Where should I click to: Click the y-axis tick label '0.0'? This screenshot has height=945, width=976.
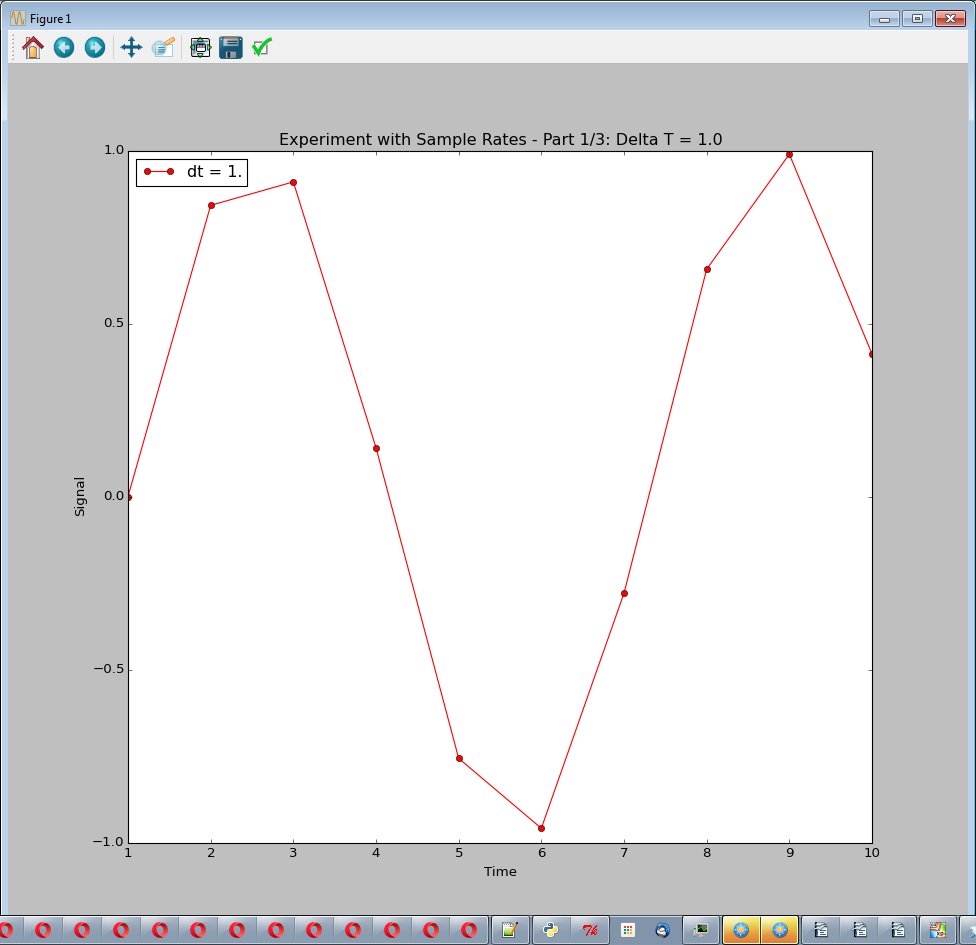click(114, 496)
